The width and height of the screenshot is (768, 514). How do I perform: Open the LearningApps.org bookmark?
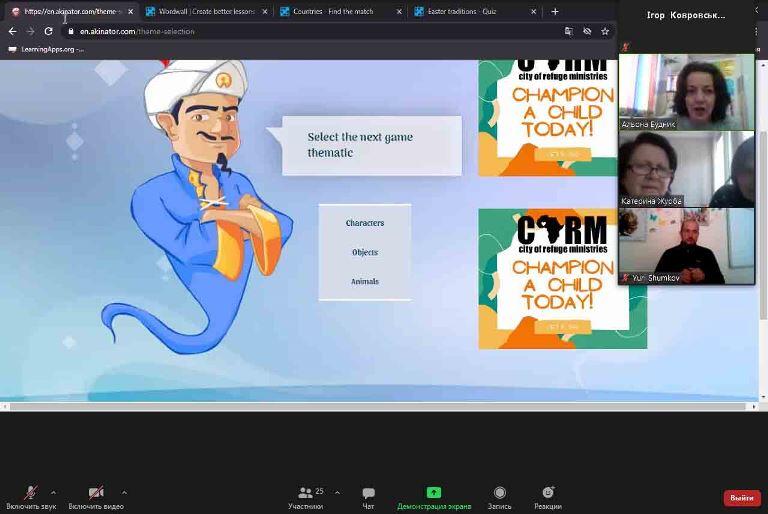pos(46,49)
